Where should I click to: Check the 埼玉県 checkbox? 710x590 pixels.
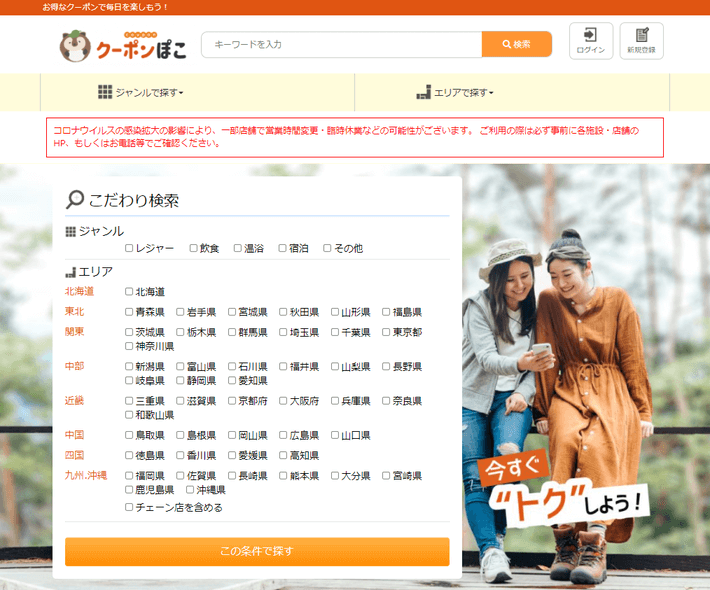tap(283, 332)
